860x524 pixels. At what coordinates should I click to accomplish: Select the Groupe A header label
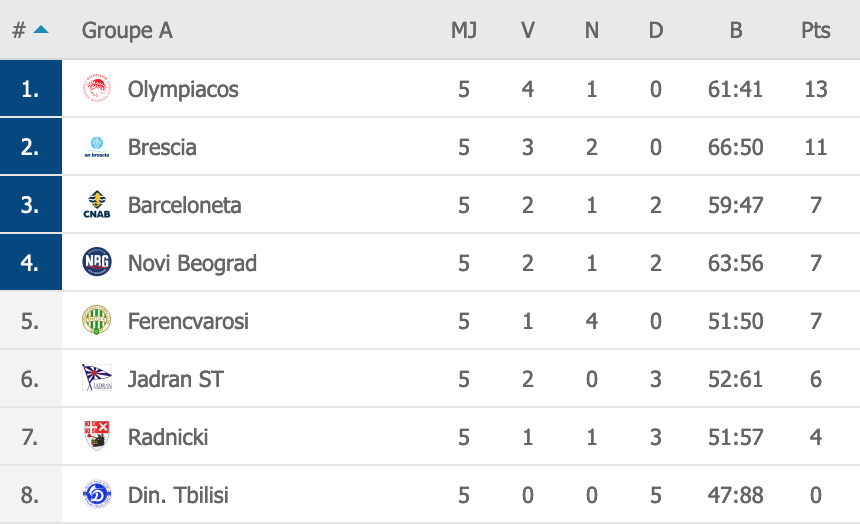pyautogui.click(x=127, y=31)
